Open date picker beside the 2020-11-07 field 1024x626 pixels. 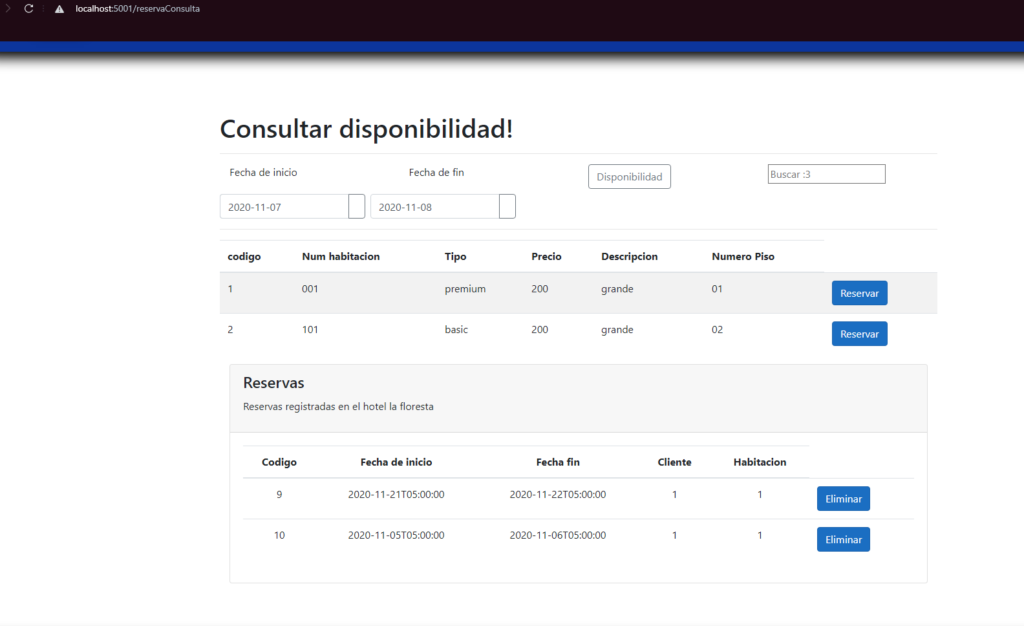(357, 207)
